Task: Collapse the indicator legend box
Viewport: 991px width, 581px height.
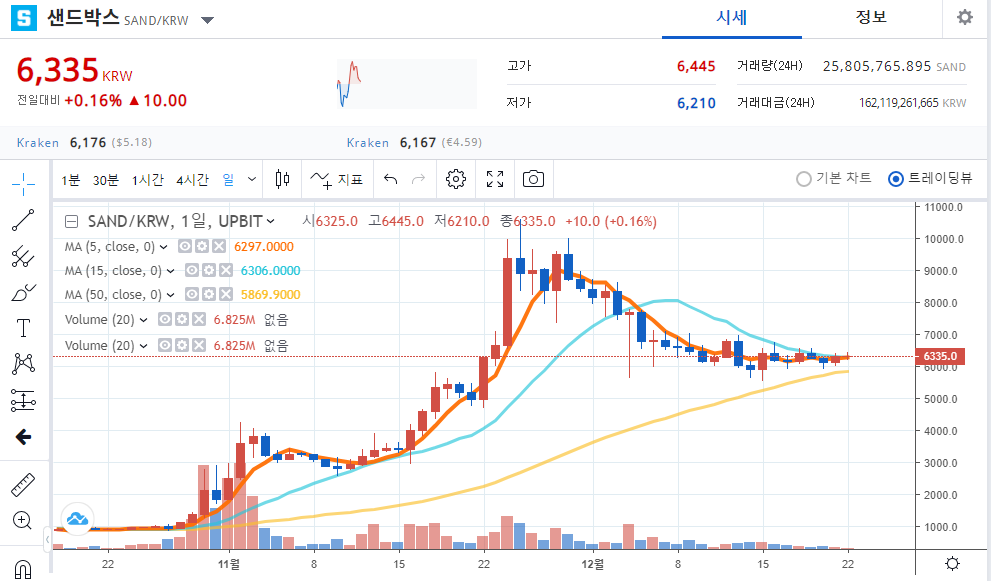Action: pyautogui.click(x=72, y=221)
